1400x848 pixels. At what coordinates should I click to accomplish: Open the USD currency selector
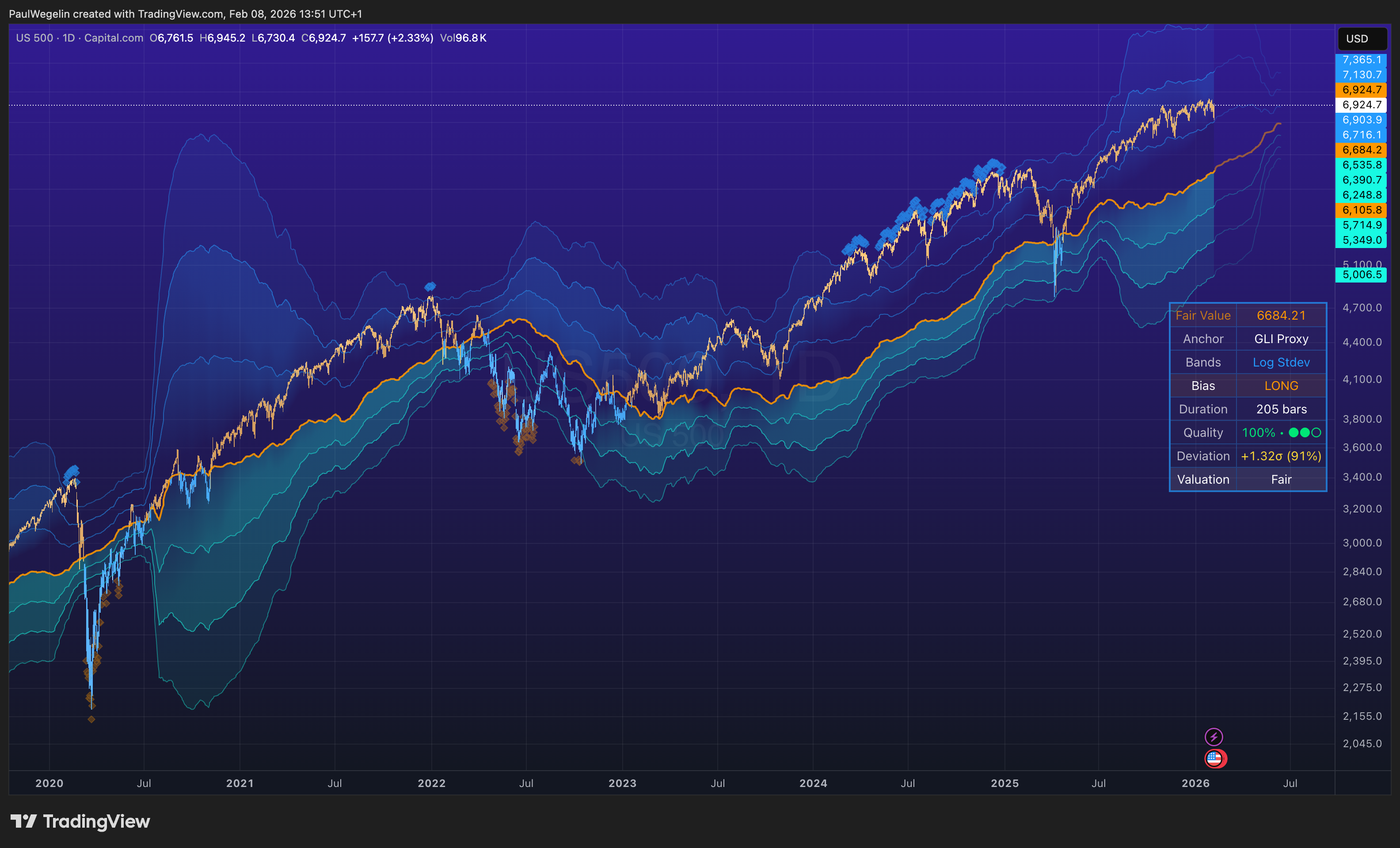[1362, 38]
